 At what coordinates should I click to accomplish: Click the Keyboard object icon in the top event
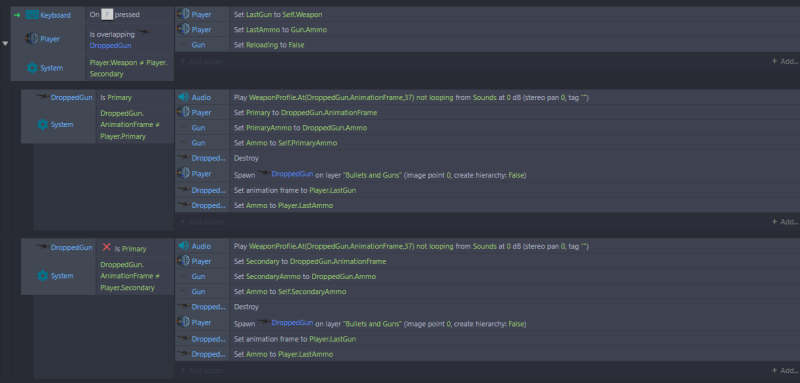coord(32,15)
